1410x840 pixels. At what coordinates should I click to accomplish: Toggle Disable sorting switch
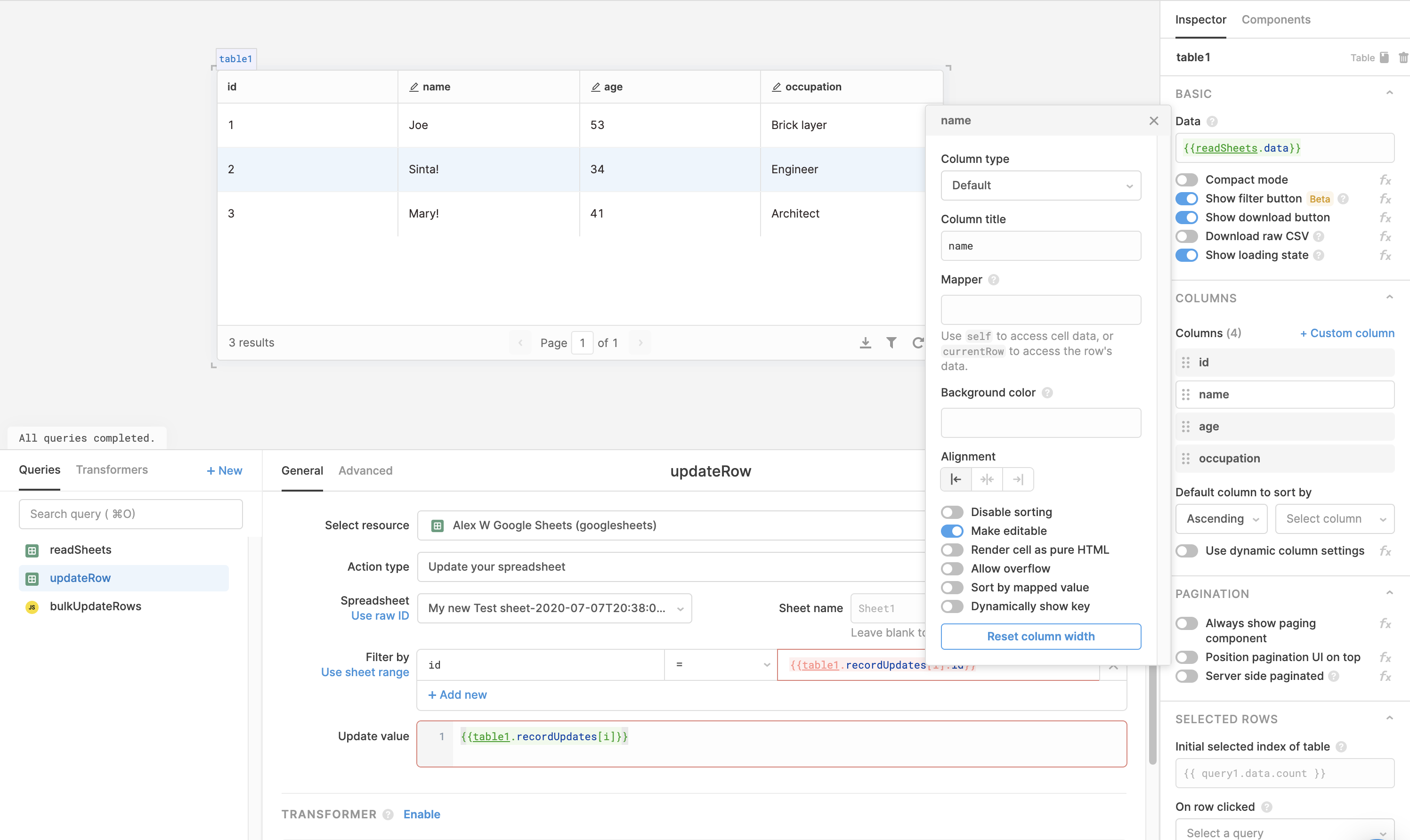tap(952, 512)
